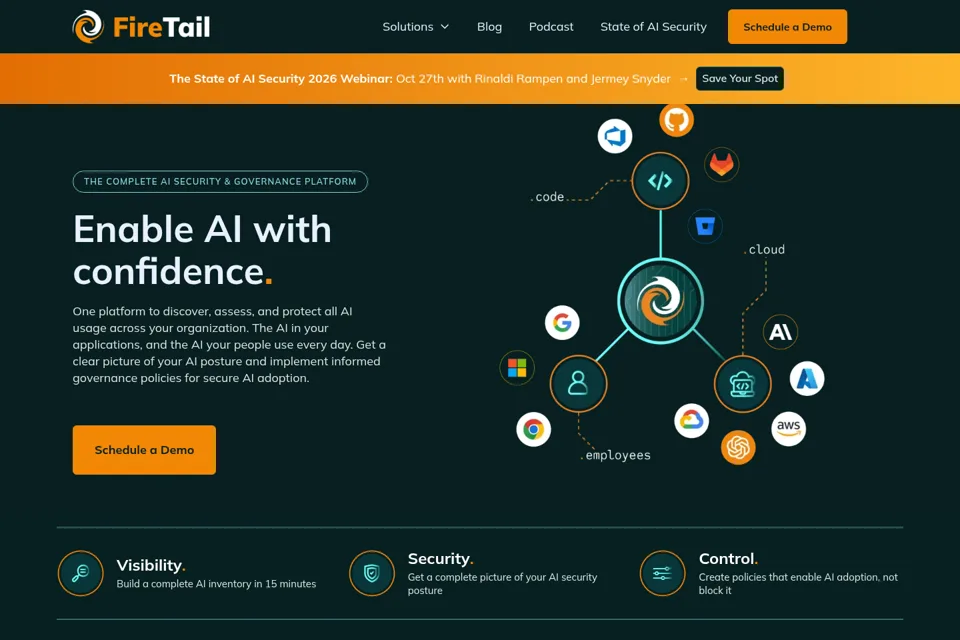Click the GitLab fox icon

coord(721,164)
